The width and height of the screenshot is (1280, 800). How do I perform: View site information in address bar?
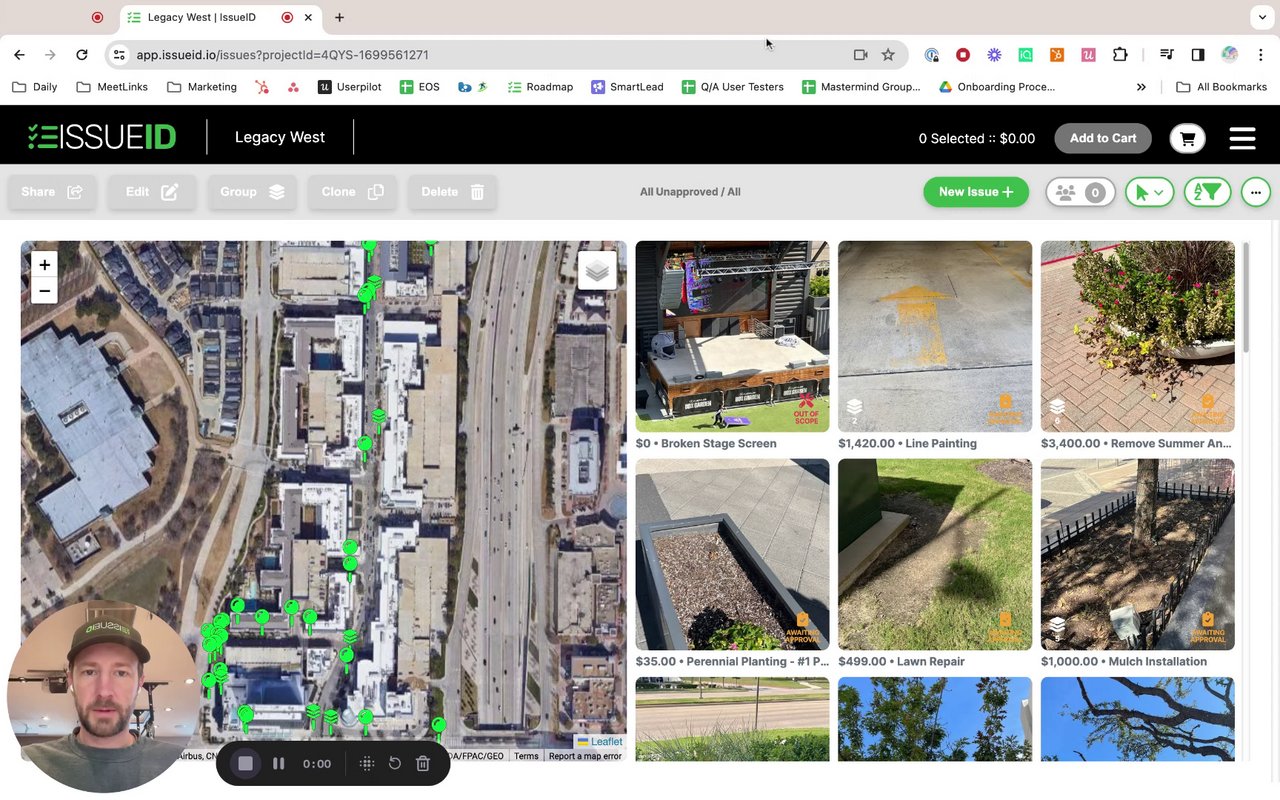[x=119, y=55]
